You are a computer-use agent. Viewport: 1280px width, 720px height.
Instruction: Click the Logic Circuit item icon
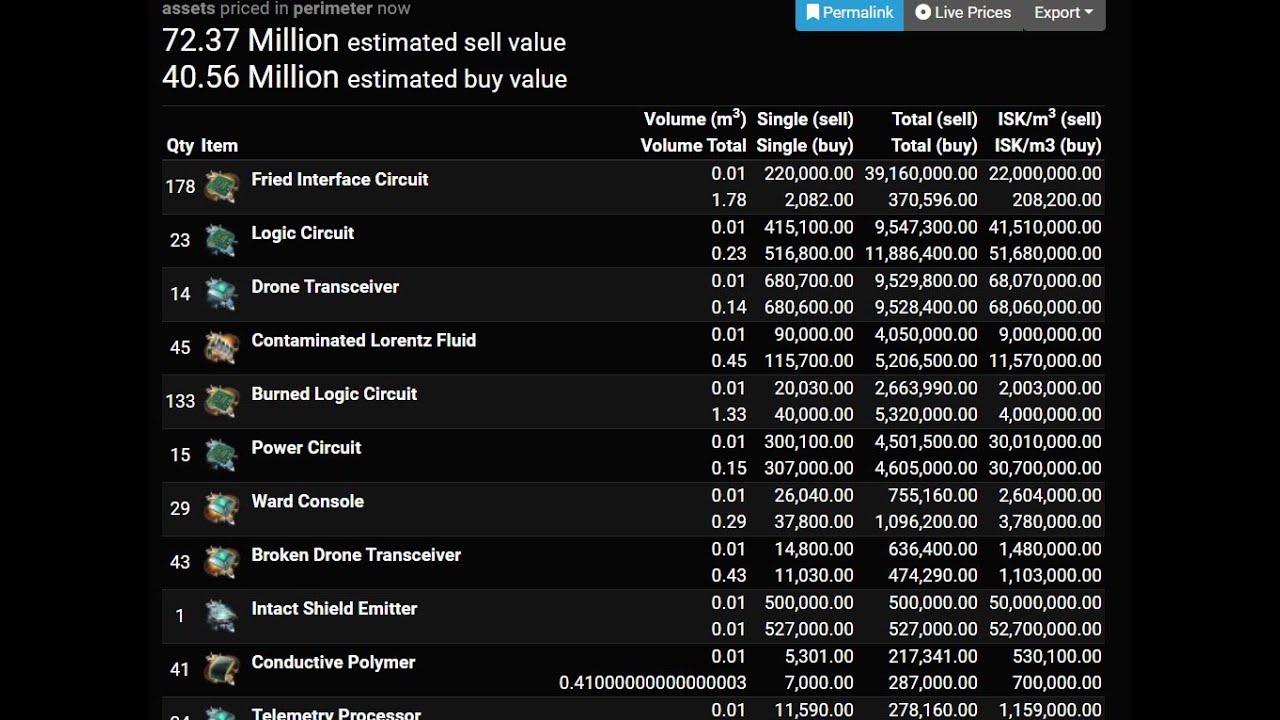(221, 240)
